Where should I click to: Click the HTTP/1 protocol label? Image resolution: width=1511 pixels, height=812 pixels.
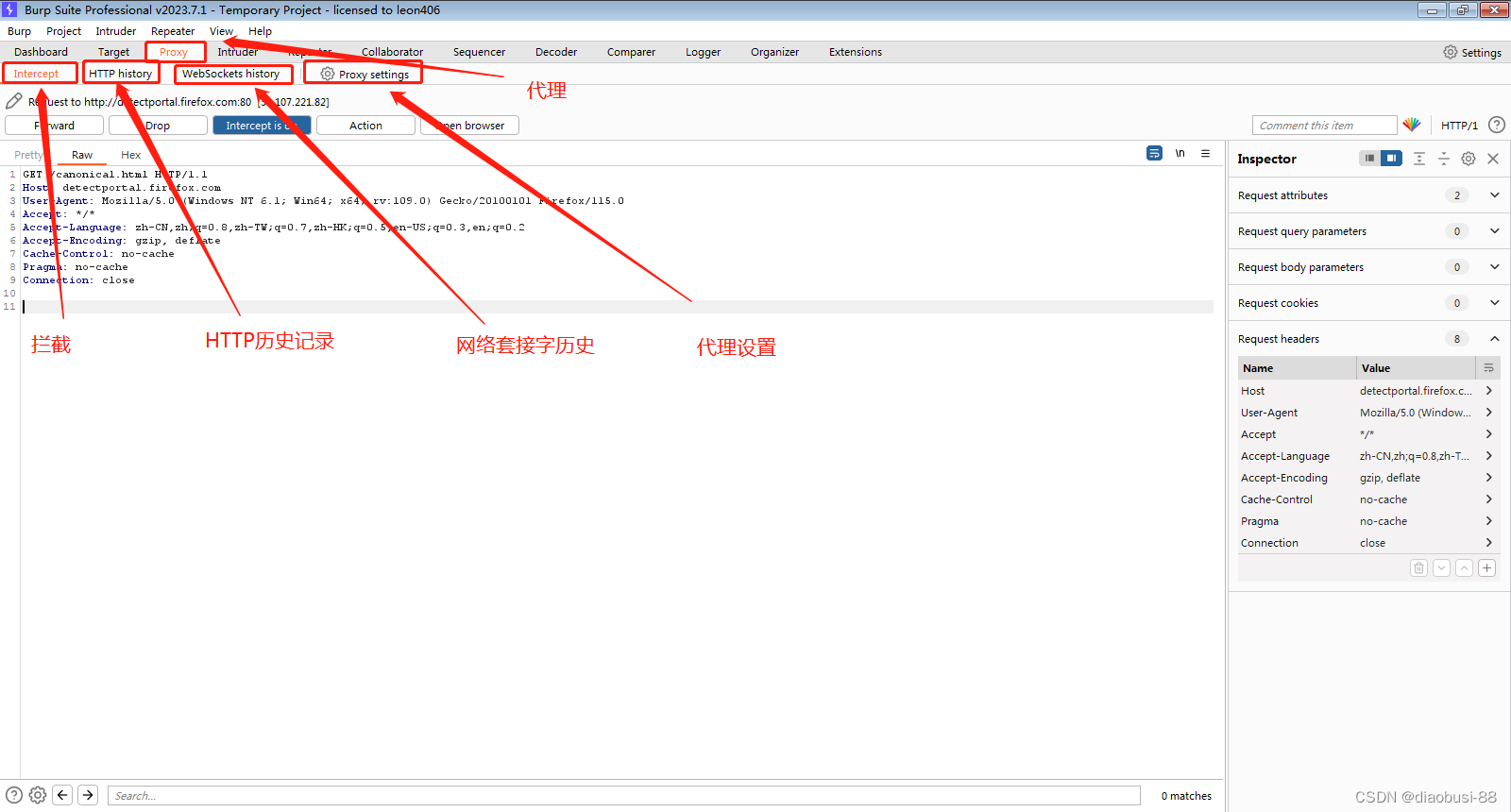click(1459, 125)
